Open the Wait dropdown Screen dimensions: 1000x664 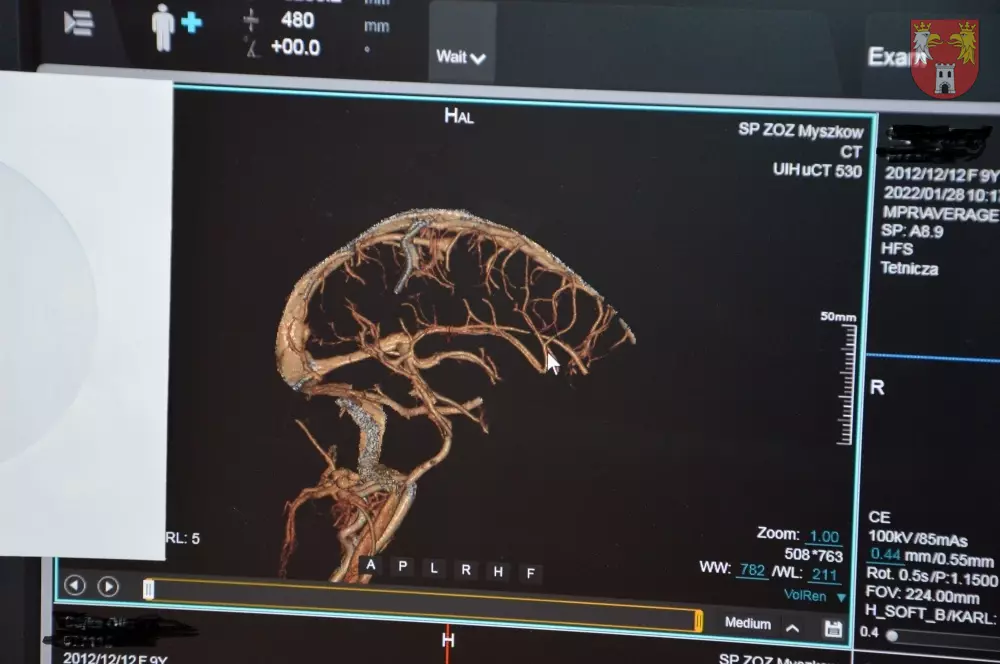pyautogui.click(x=461, y=57)
